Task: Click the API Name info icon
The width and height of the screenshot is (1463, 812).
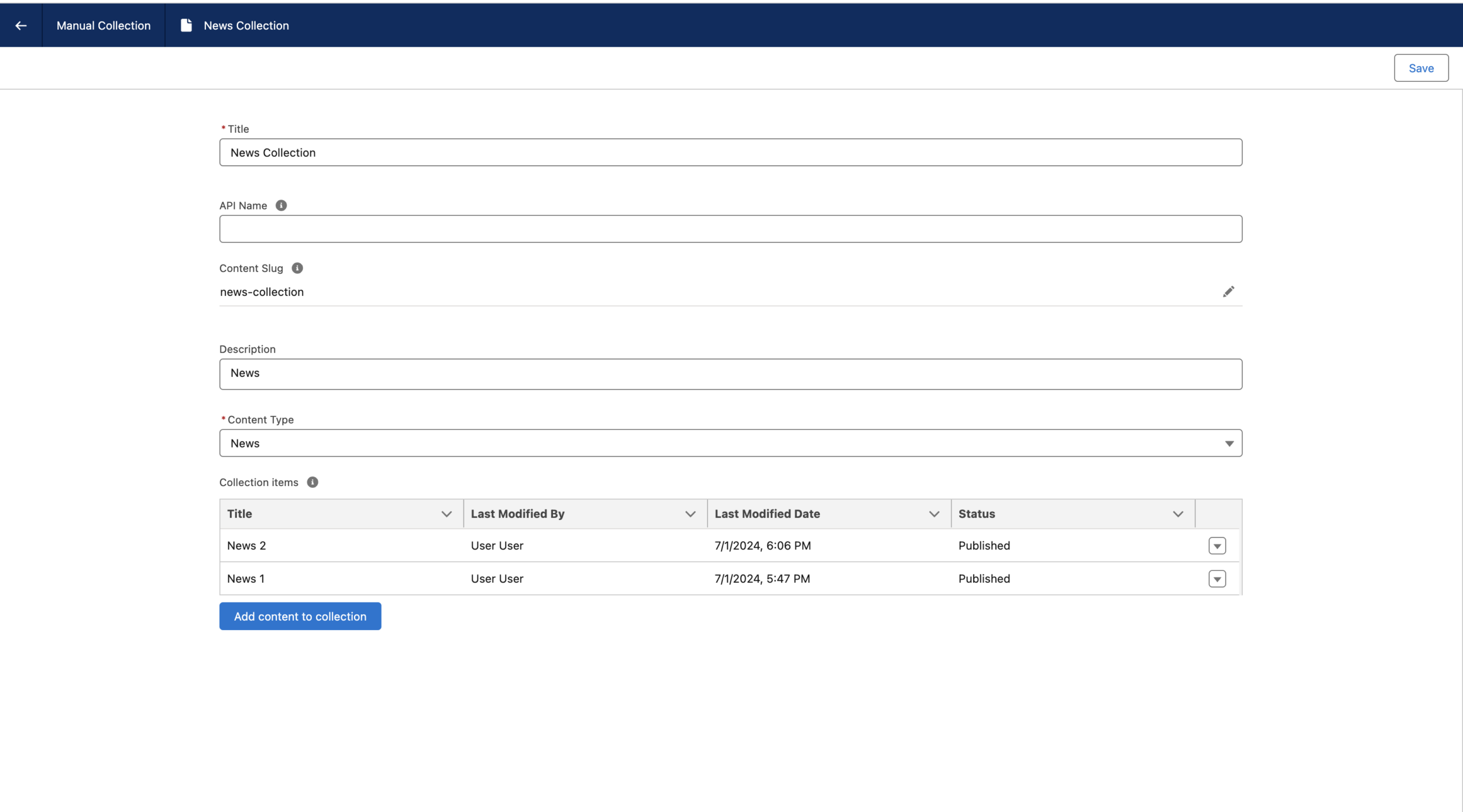Action: pos(281,205)
